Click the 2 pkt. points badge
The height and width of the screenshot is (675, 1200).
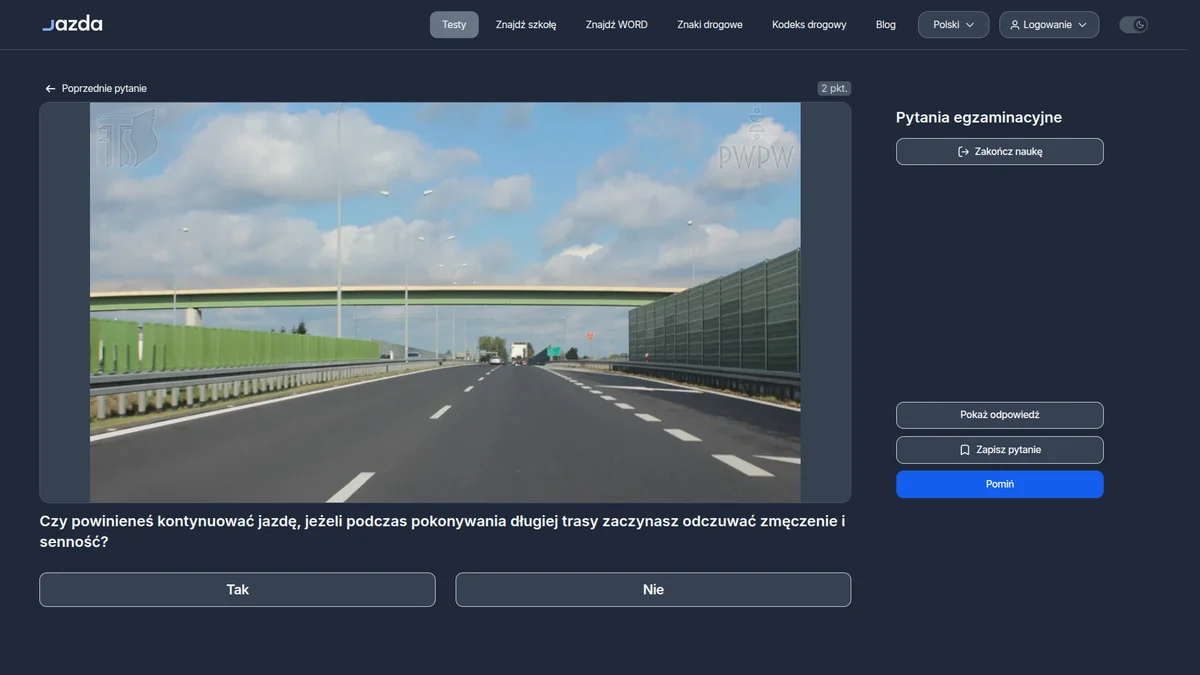pos(834,89)
